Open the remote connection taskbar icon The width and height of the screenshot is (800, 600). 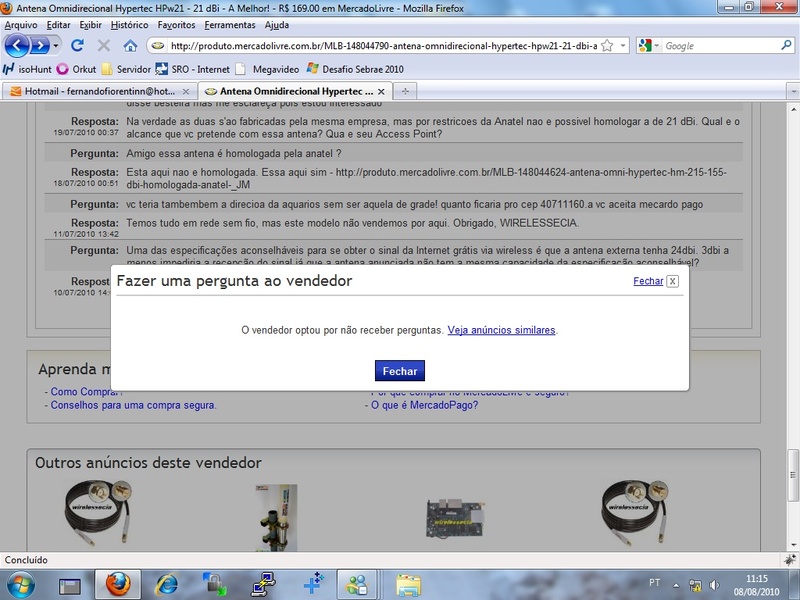click(264, 585)
